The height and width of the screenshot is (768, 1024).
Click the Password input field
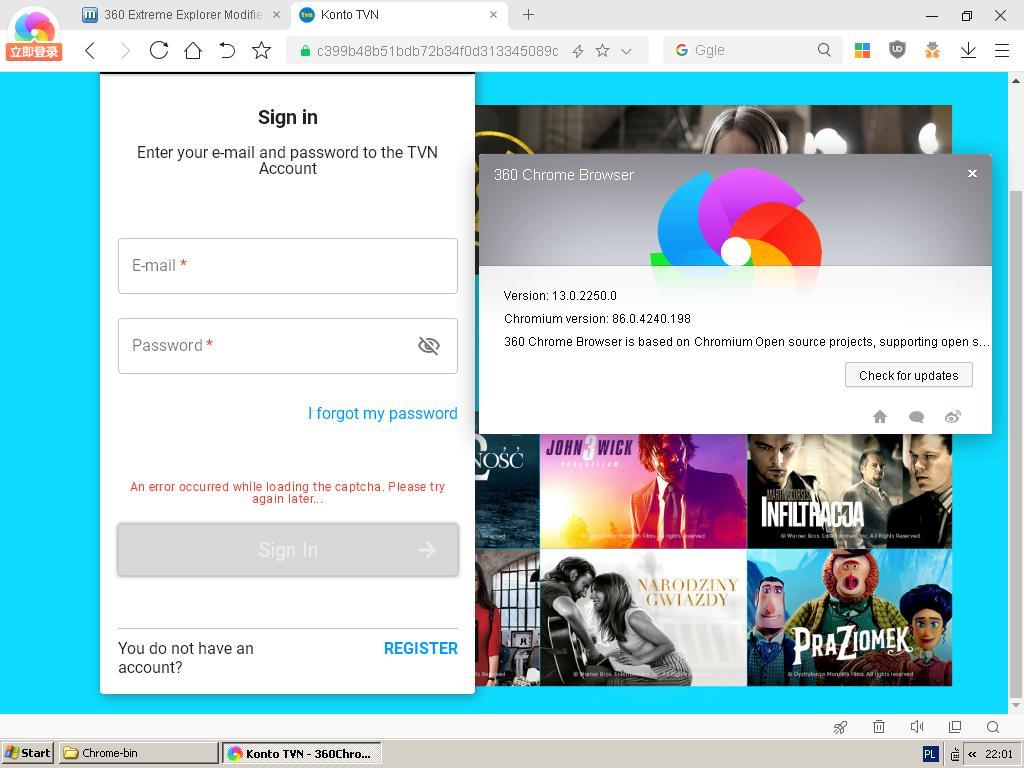click(287, 346)
